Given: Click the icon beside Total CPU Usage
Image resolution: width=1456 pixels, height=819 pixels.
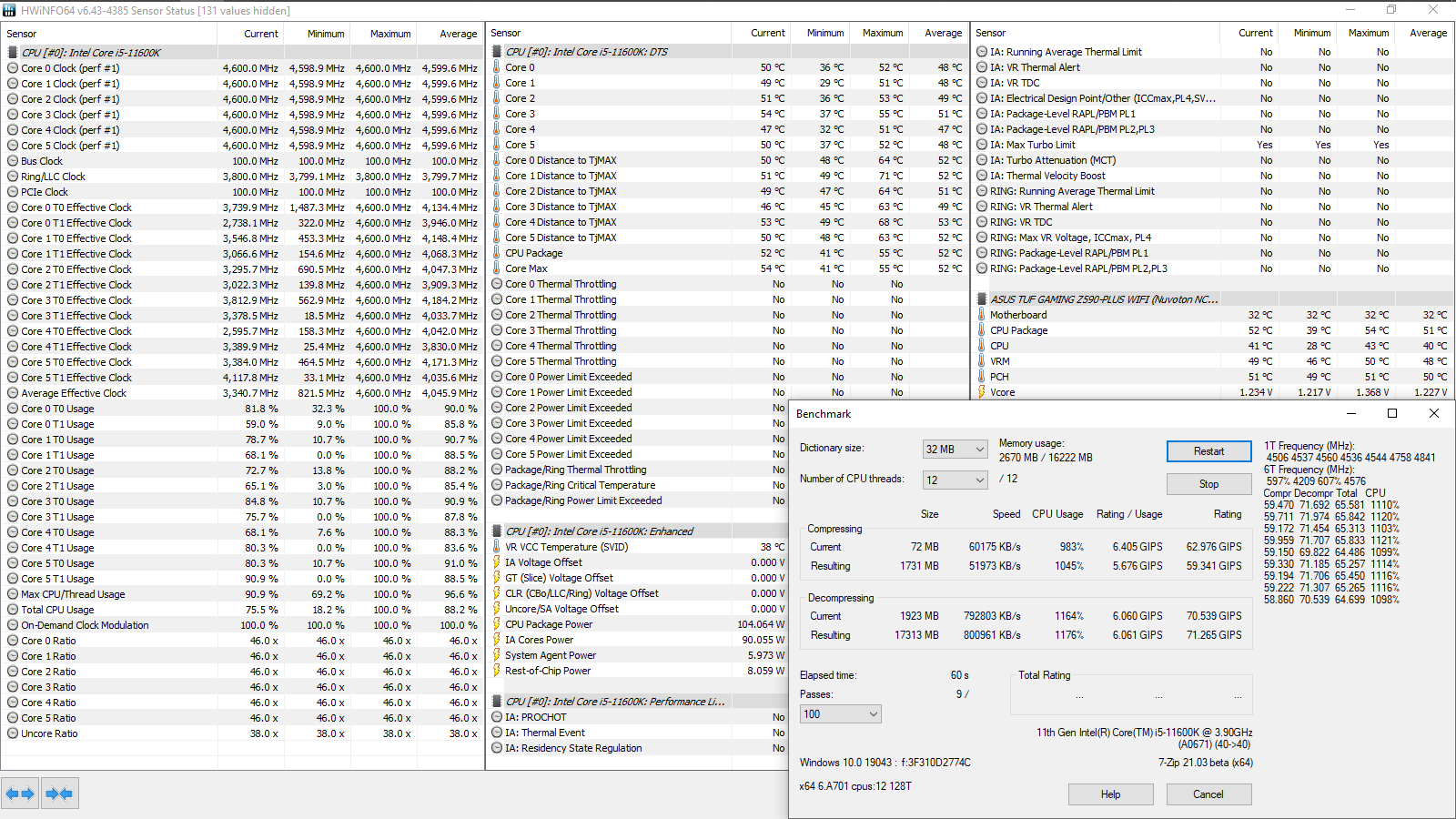Looking at the screenshot, I should point(13,610).
